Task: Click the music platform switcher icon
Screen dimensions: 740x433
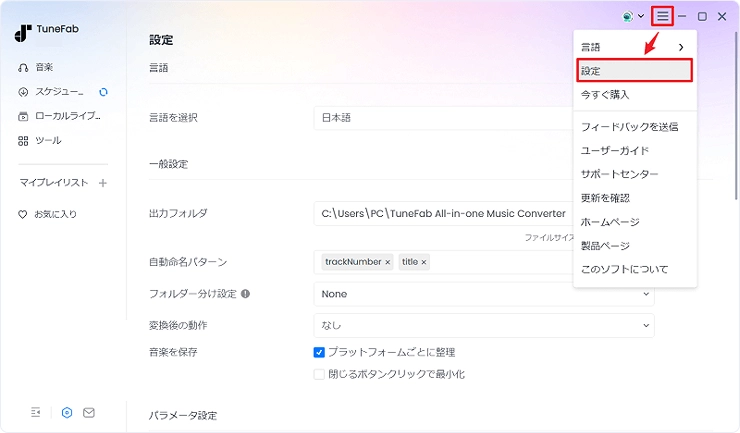Action: [x=627, y=17]
